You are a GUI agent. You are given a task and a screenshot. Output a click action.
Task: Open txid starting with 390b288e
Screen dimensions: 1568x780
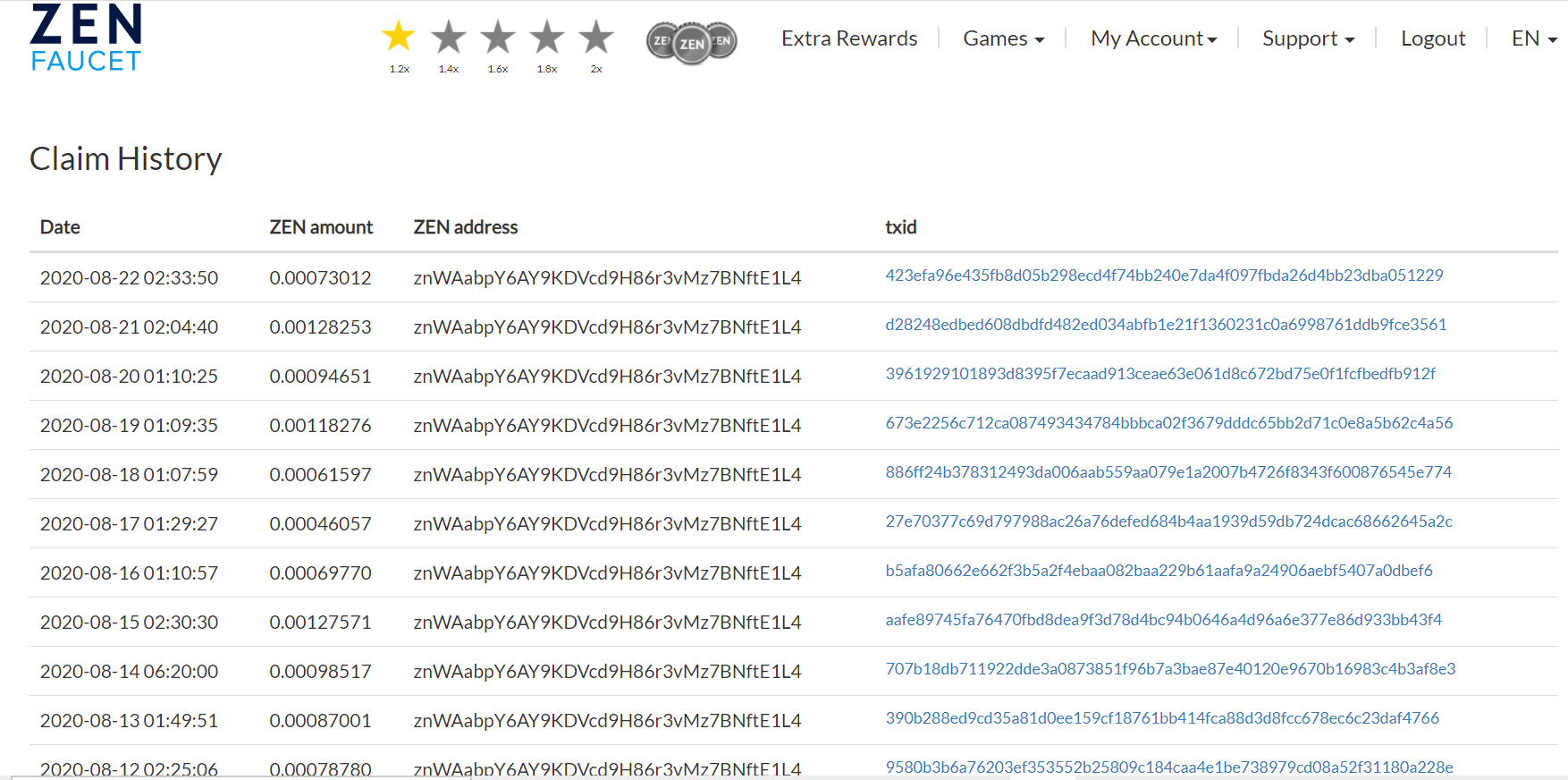coord(1162,718)
